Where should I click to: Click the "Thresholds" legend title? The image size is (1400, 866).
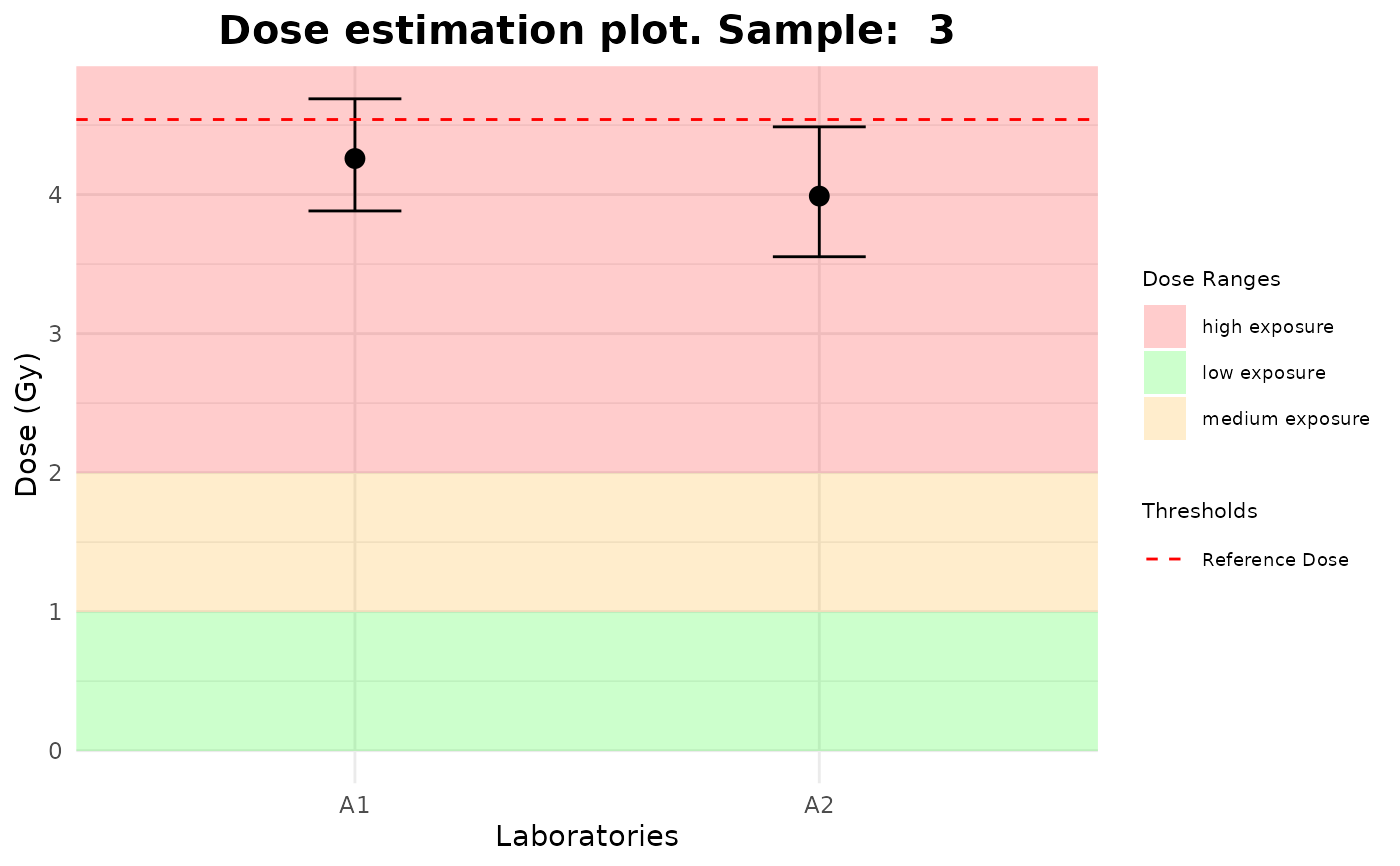coord(1199,511)
